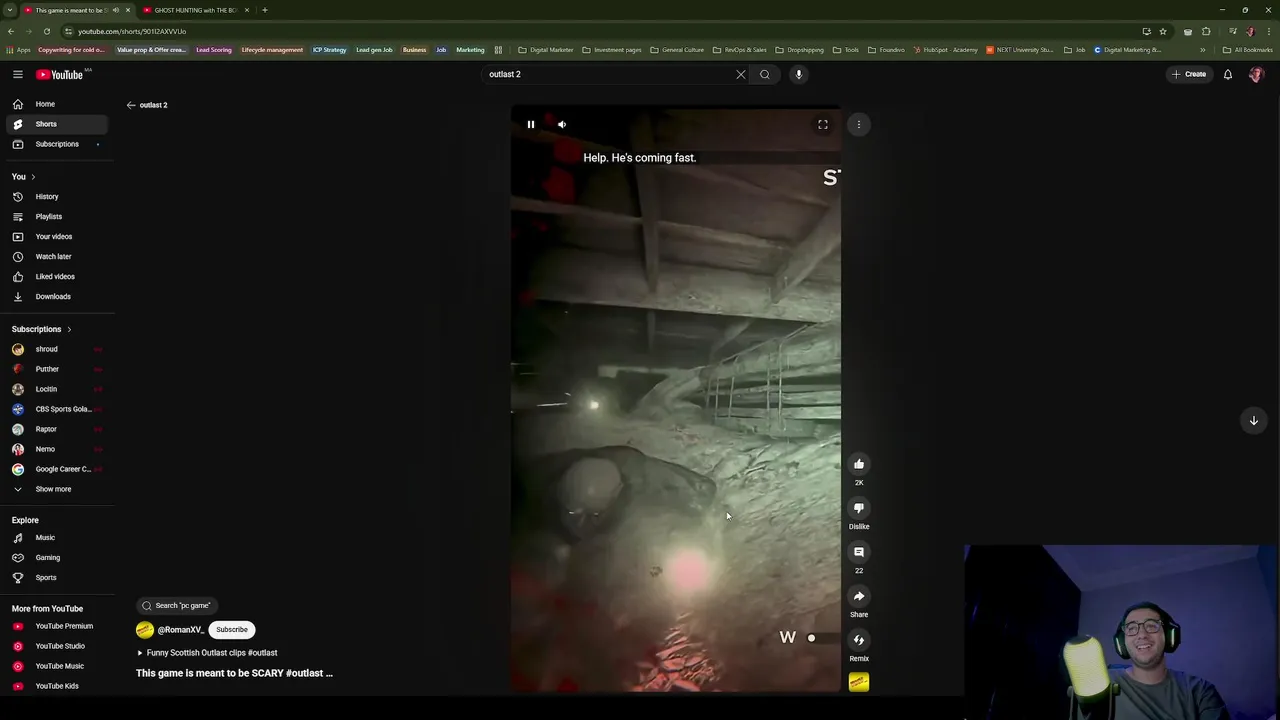Go to next Short arrow
This screenshot has height=720, width=1280.
(1254, 421)
